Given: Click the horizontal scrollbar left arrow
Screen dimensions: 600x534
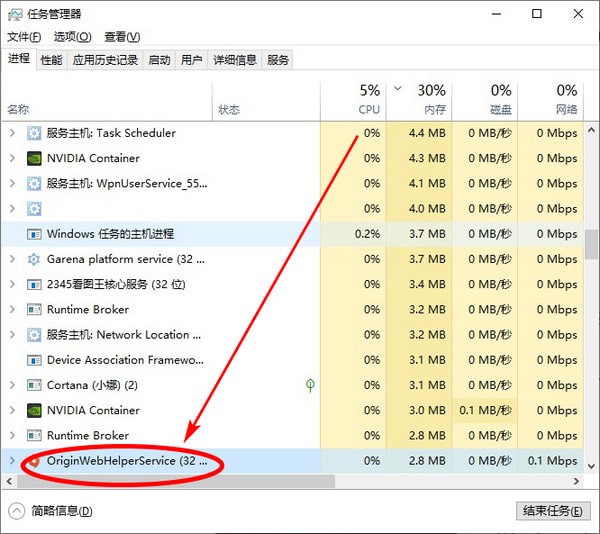Looking at the screenshot, I should 10,481.
